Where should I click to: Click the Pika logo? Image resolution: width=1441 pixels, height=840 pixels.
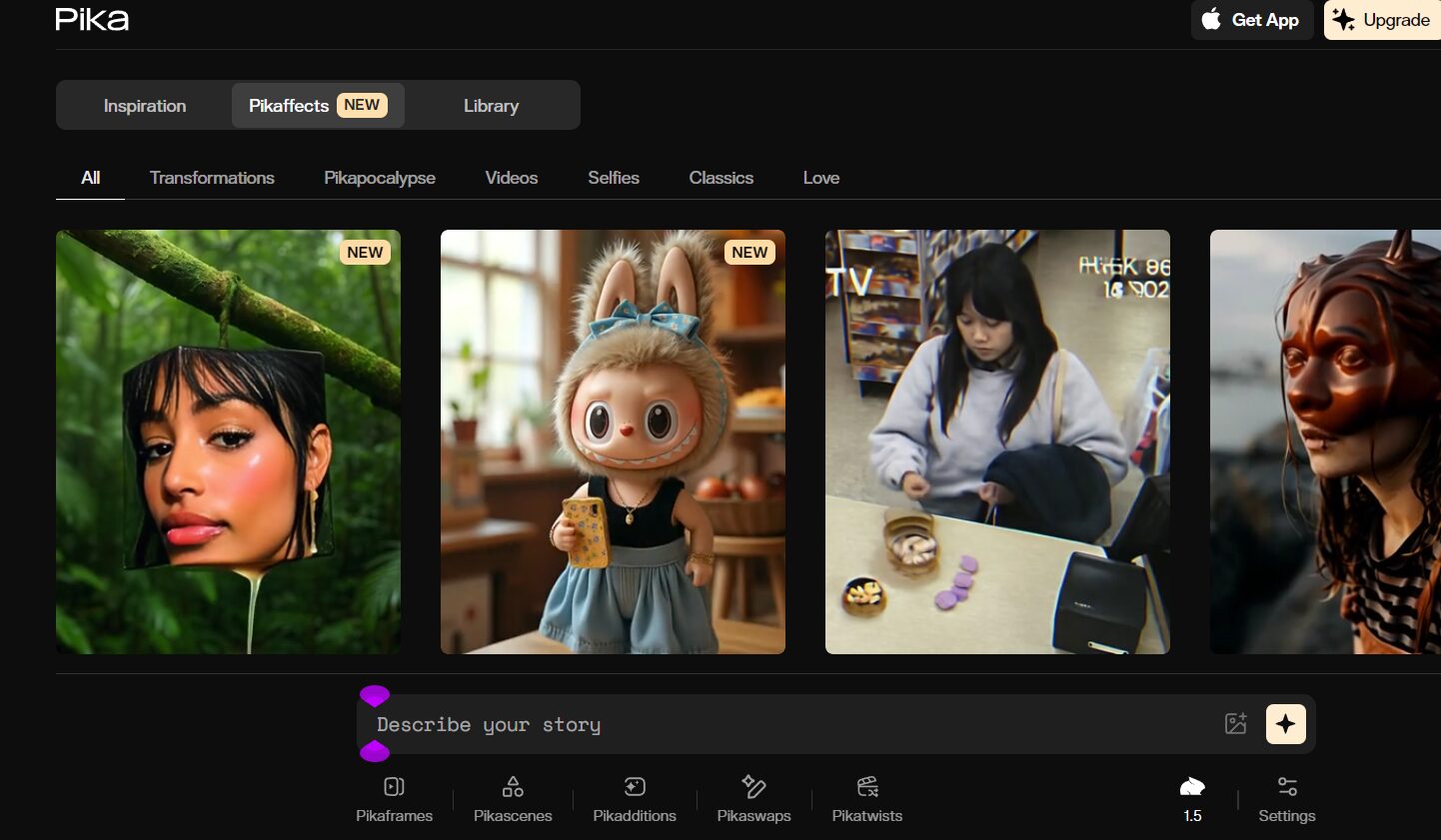[x=92, y=19]
